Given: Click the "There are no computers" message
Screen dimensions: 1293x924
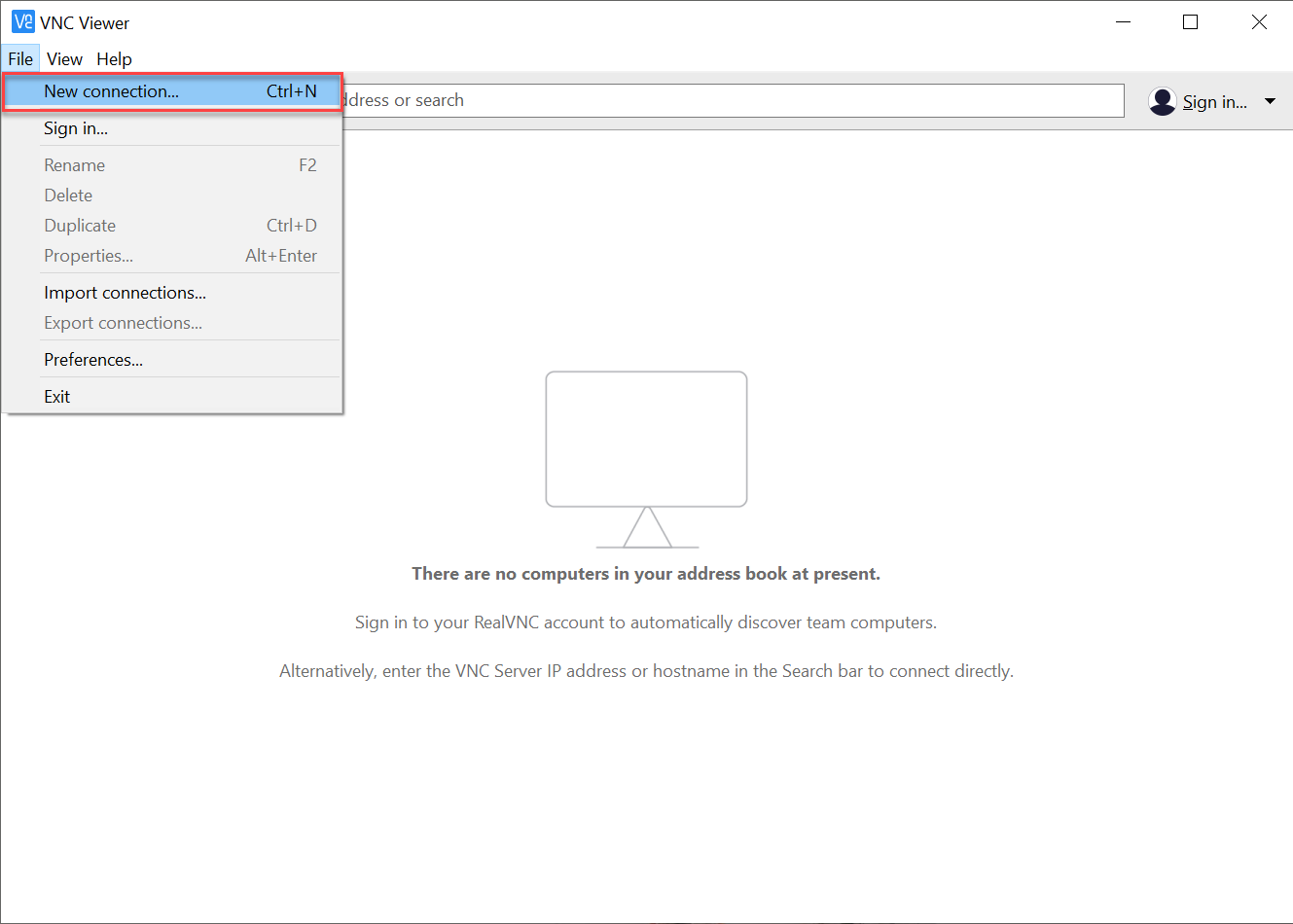Looking at the screenshot, I should (x=646, y=574).
